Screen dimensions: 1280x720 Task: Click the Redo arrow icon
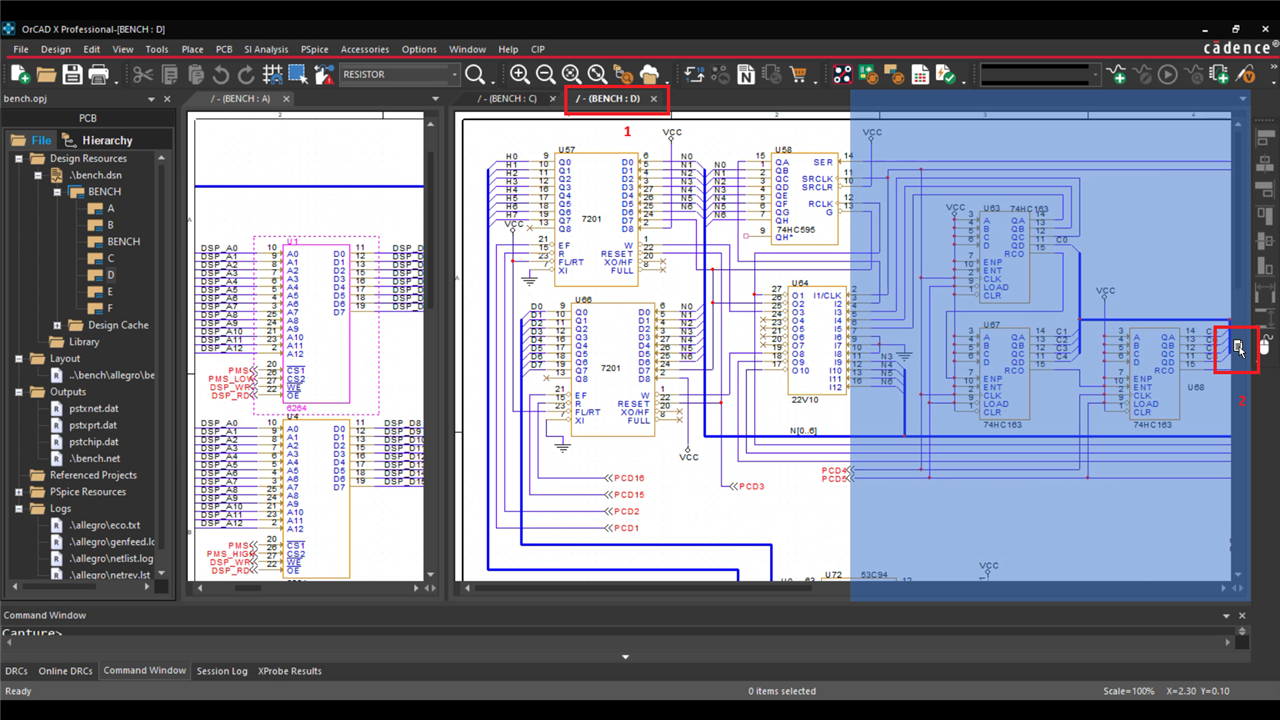click(247, 74)
